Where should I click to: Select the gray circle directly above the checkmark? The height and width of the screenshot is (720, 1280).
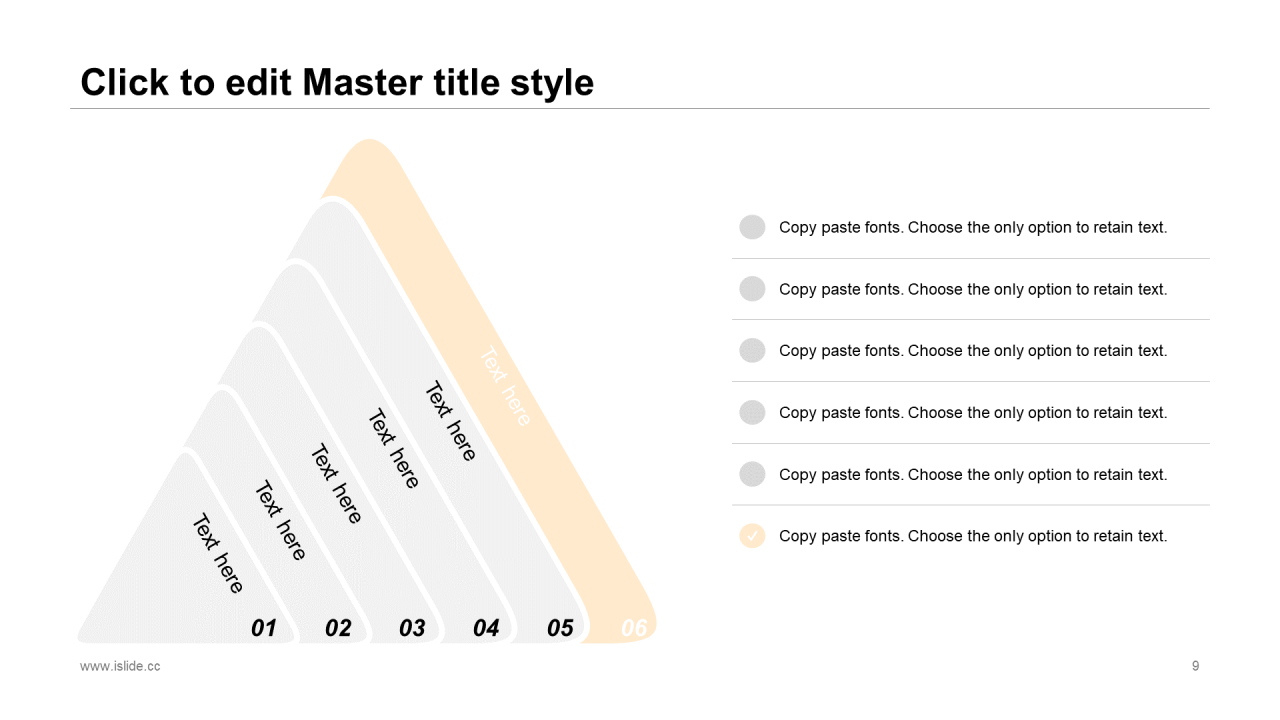click(752, 474)
